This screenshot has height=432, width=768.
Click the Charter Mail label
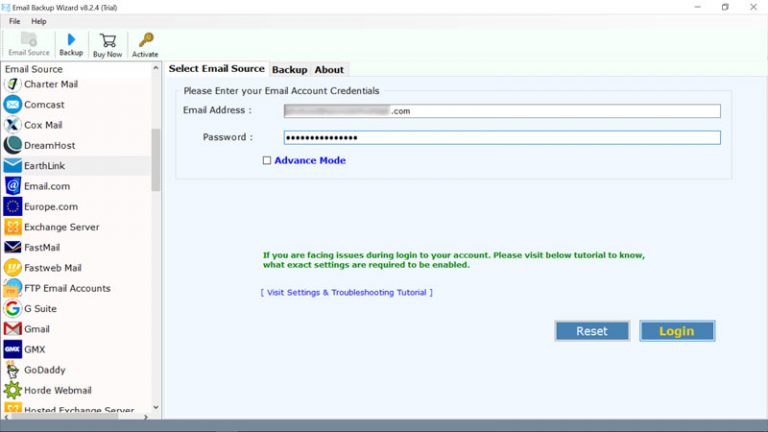point(51,84)
